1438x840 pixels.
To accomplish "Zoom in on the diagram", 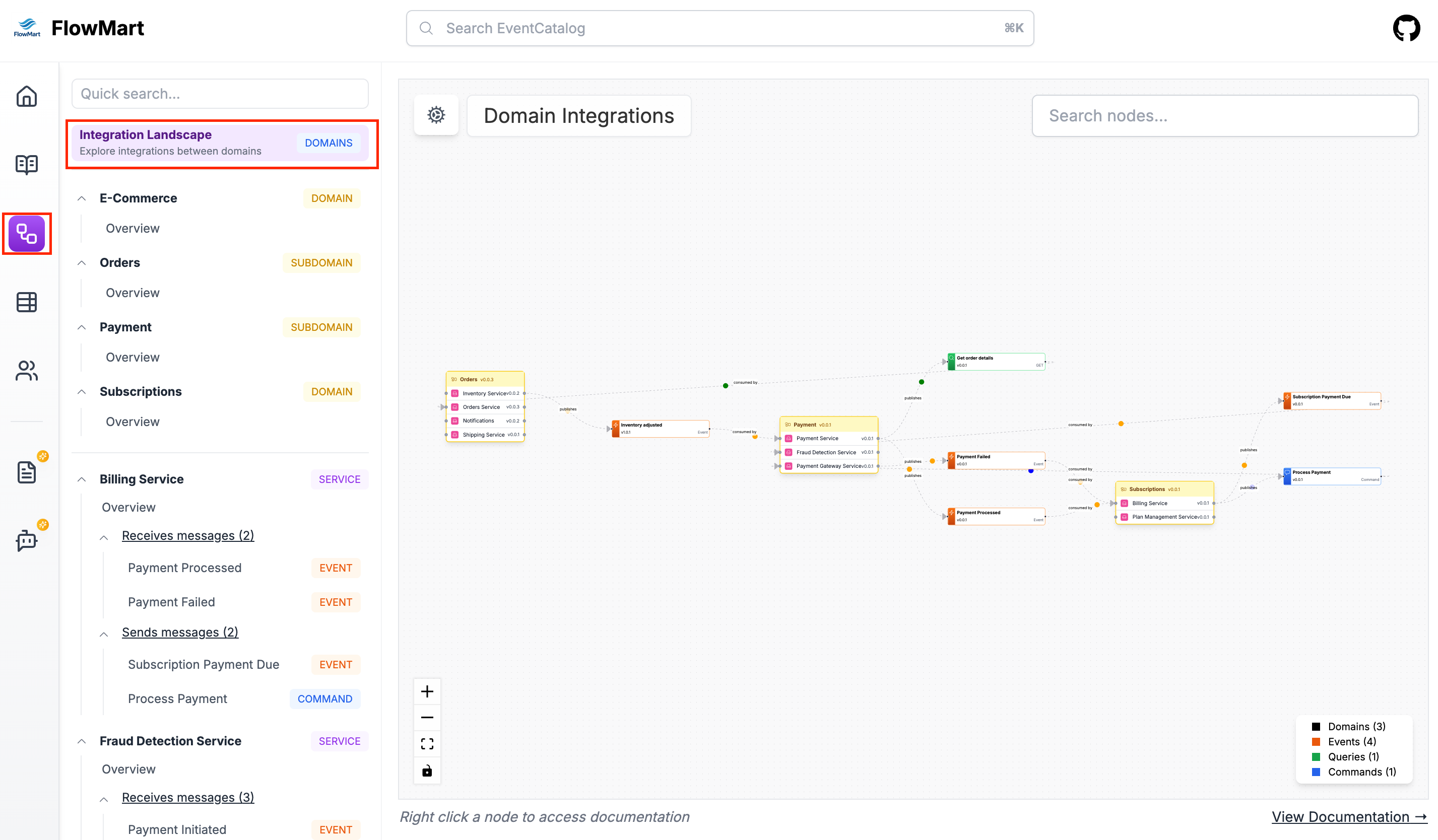I will (x=427, y=692).
